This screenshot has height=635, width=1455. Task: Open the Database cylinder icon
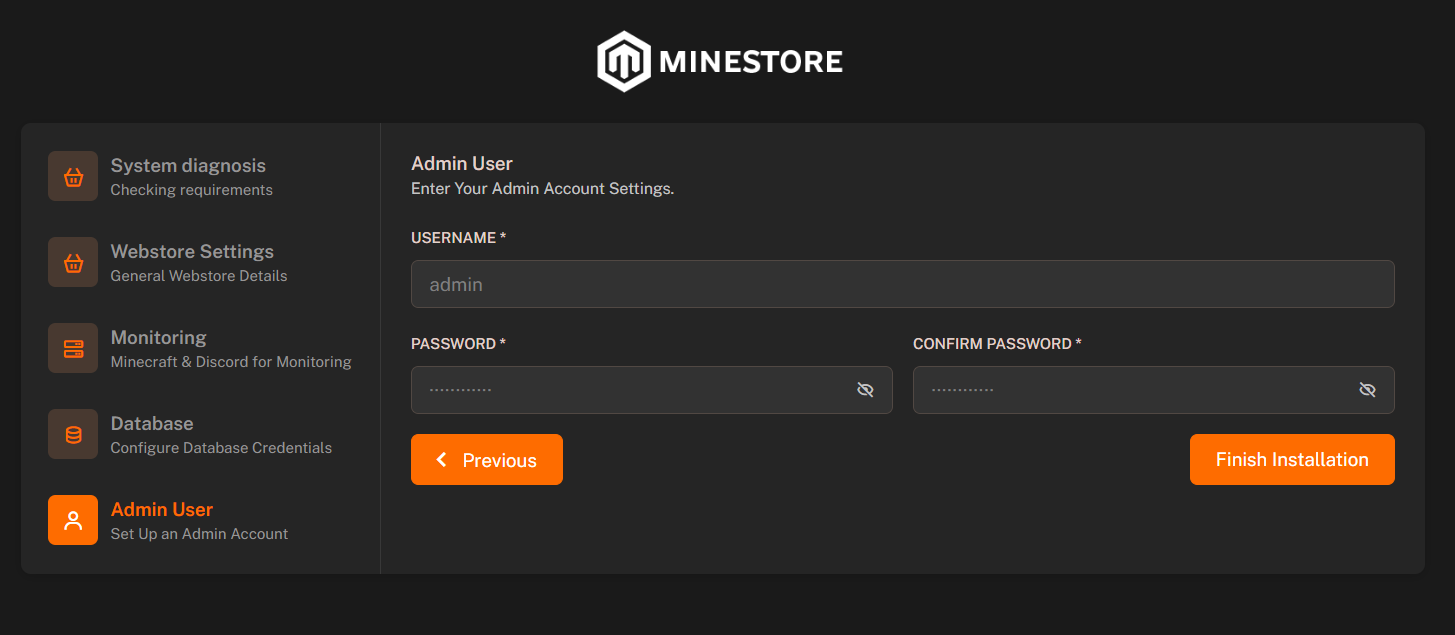72,434
